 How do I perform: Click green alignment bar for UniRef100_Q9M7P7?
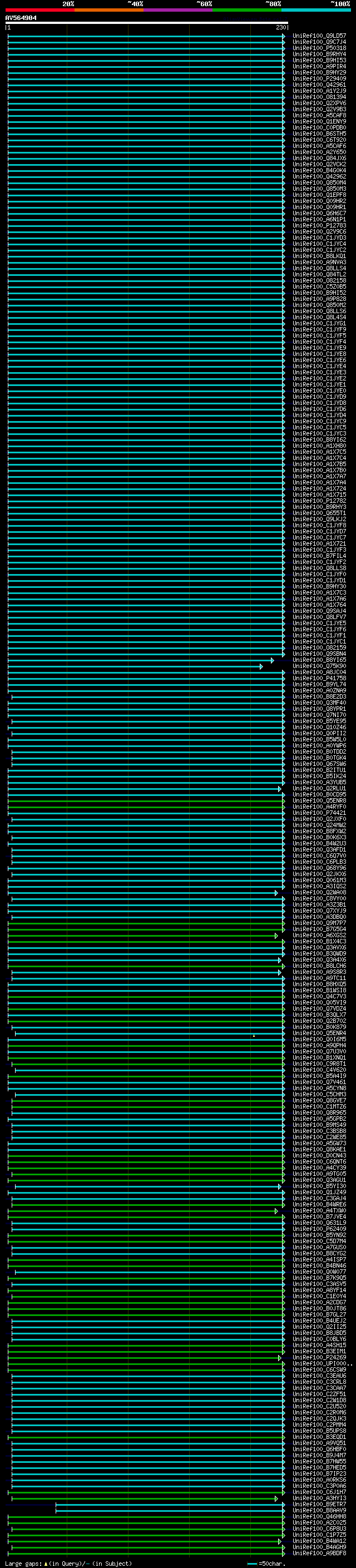pyautogui.click(x=146, y=923)
